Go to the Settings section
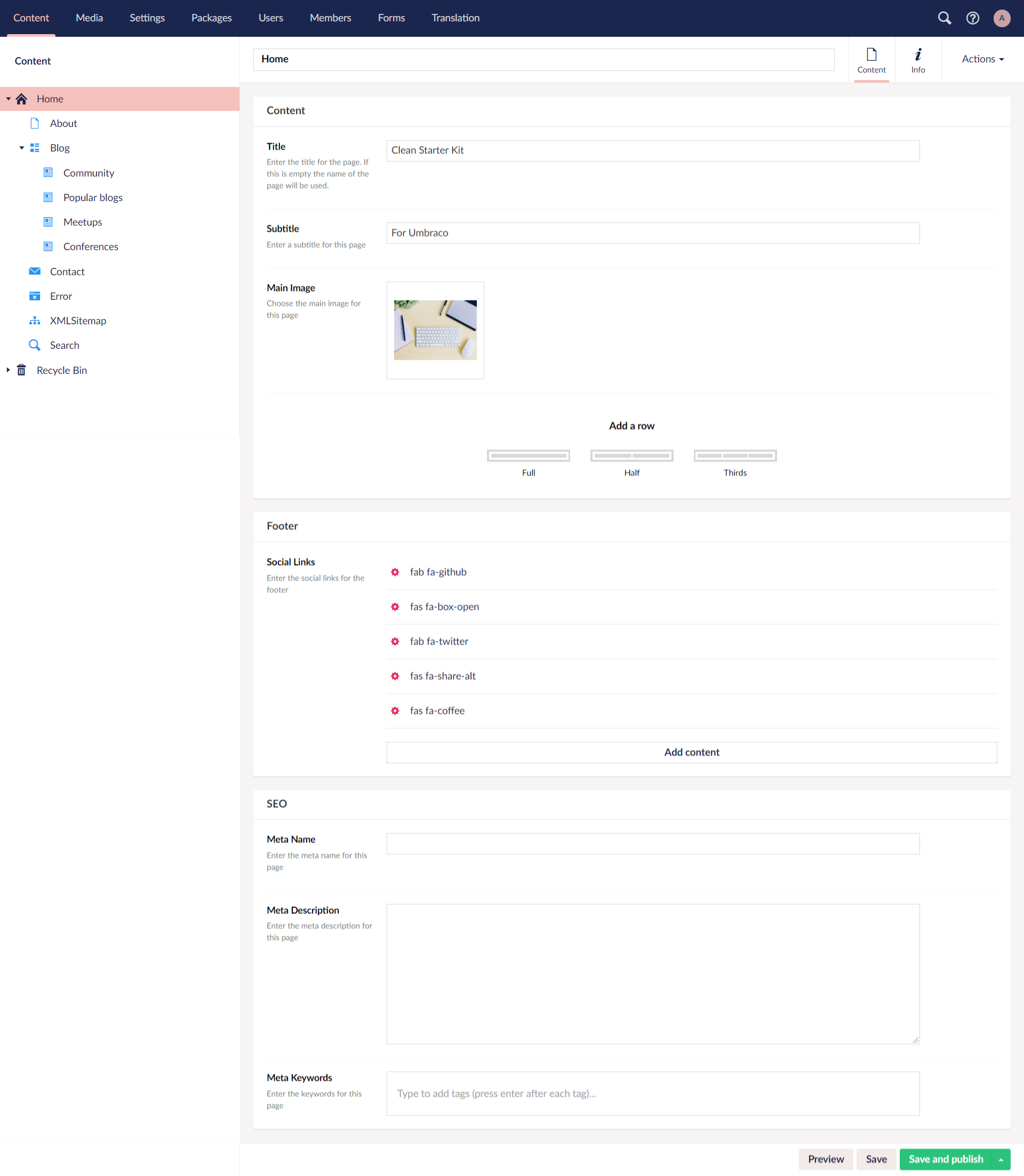The image size is (1024, 1176). click(x=147, y=18)
